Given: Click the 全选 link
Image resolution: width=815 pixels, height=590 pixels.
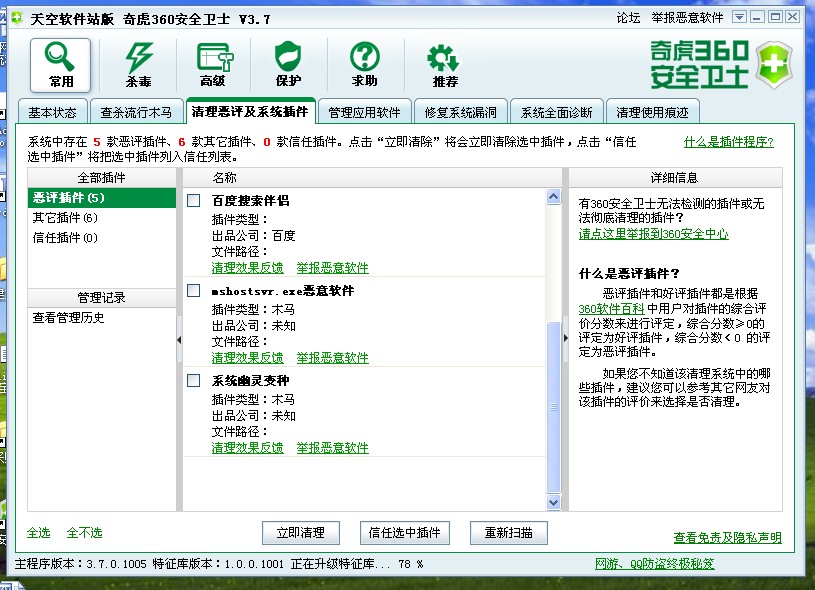Looking at the screenshot, I should [x=38, y=533].
